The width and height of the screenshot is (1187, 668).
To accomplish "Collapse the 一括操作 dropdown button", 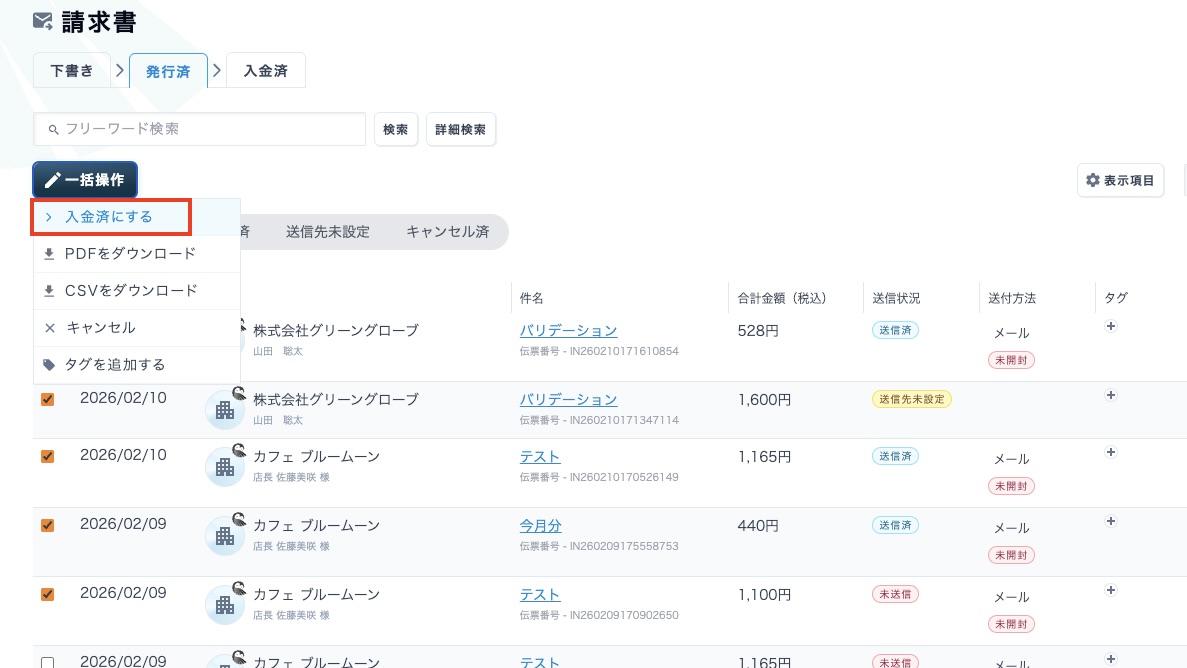I will [x=85, y=180].
